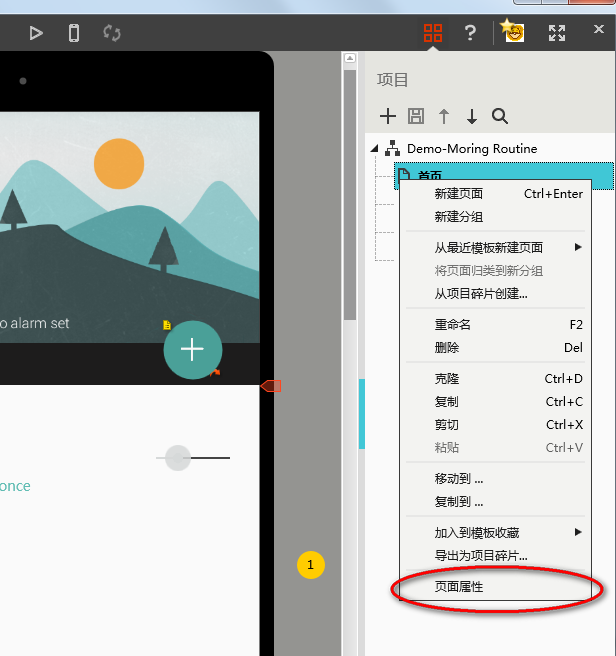
Task: Click the orange sun in the illustration
Action: [x=119, y=164]
